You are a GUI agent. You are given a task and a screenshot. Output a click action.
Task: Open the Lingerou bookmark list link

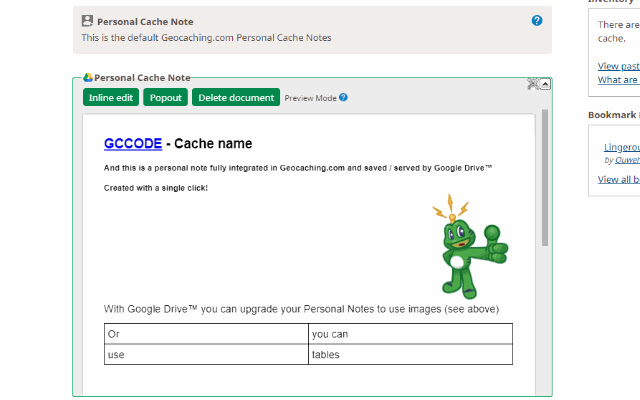click(x=622, y=147)
